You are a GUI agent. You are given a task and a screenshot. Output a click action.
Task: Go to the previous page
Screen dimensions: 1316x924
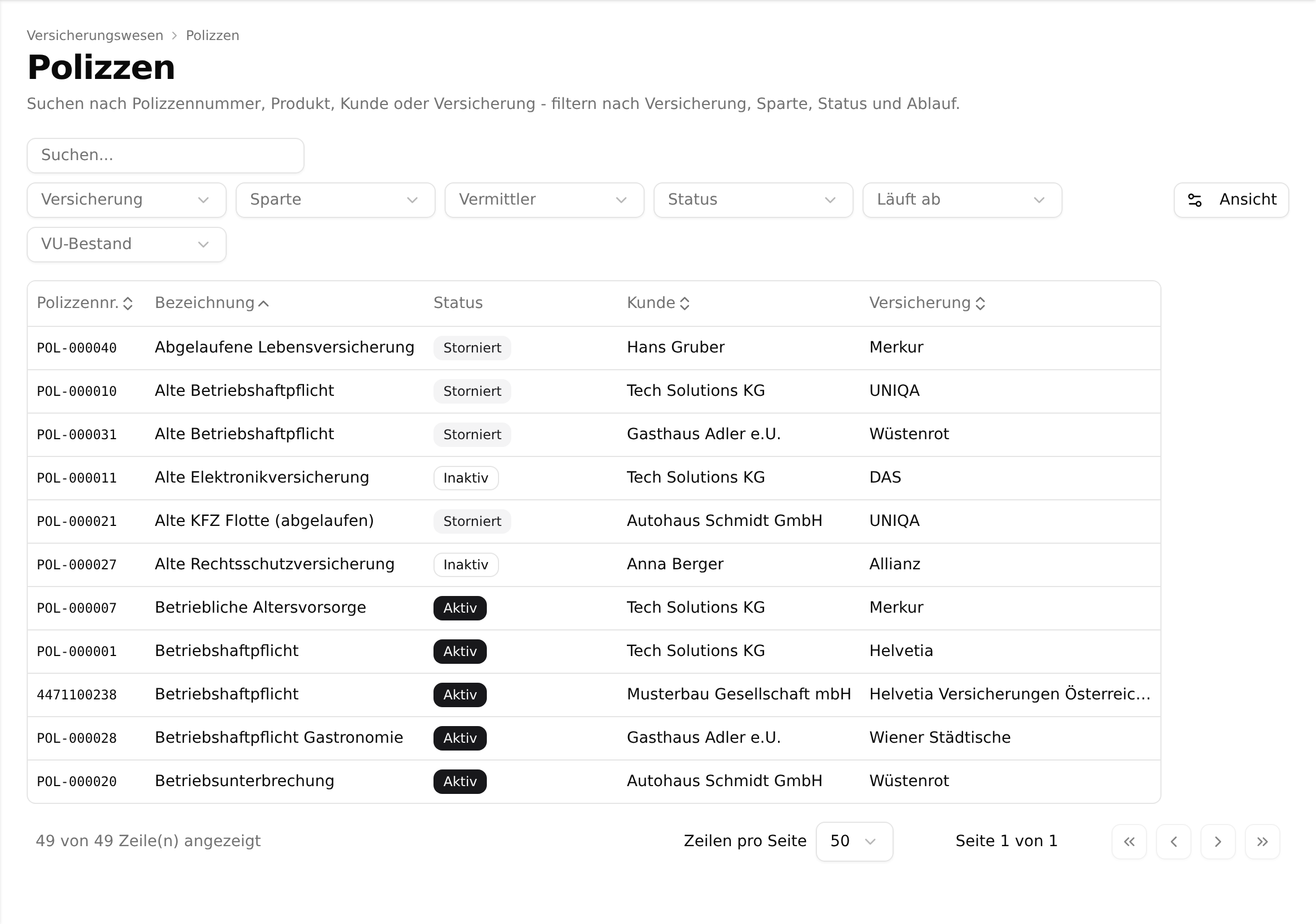(x=1173, y=841)
